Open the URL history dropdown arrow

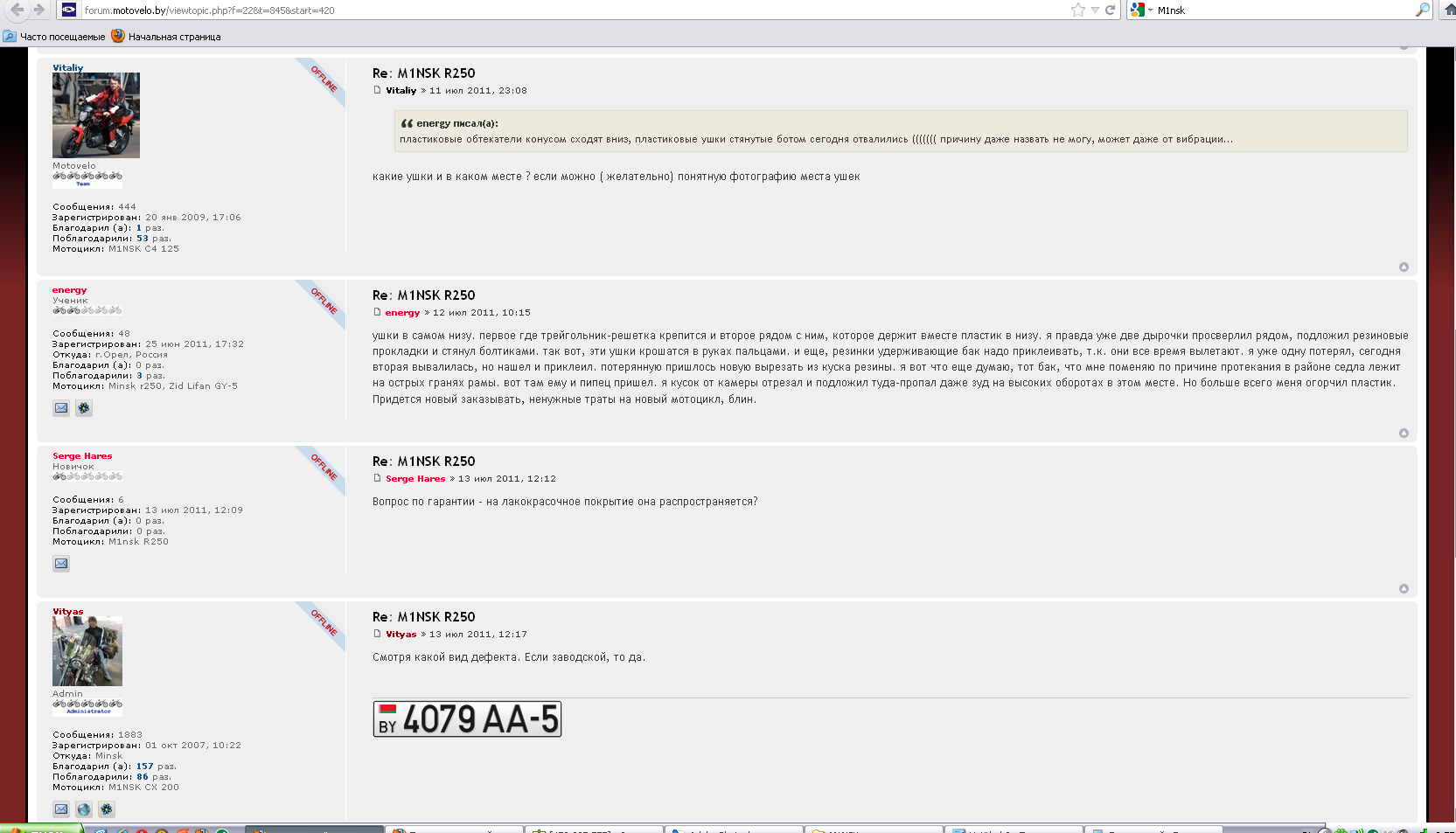pyautogui.click(x=1095, y=10)
